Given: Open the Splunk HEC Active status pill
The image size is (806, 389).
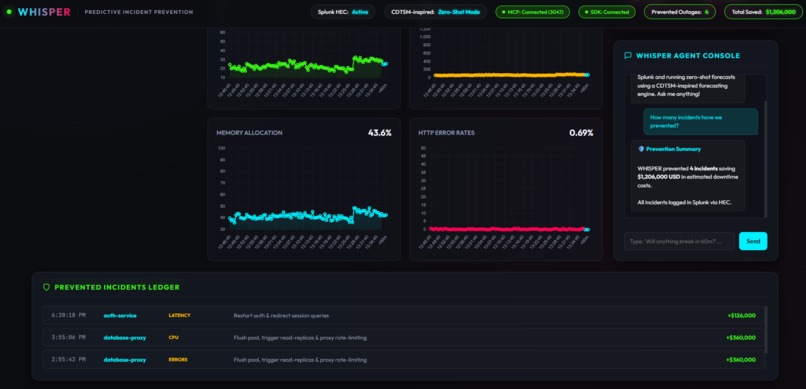Looking at the screenshot, I should click(x=343, y=12).
